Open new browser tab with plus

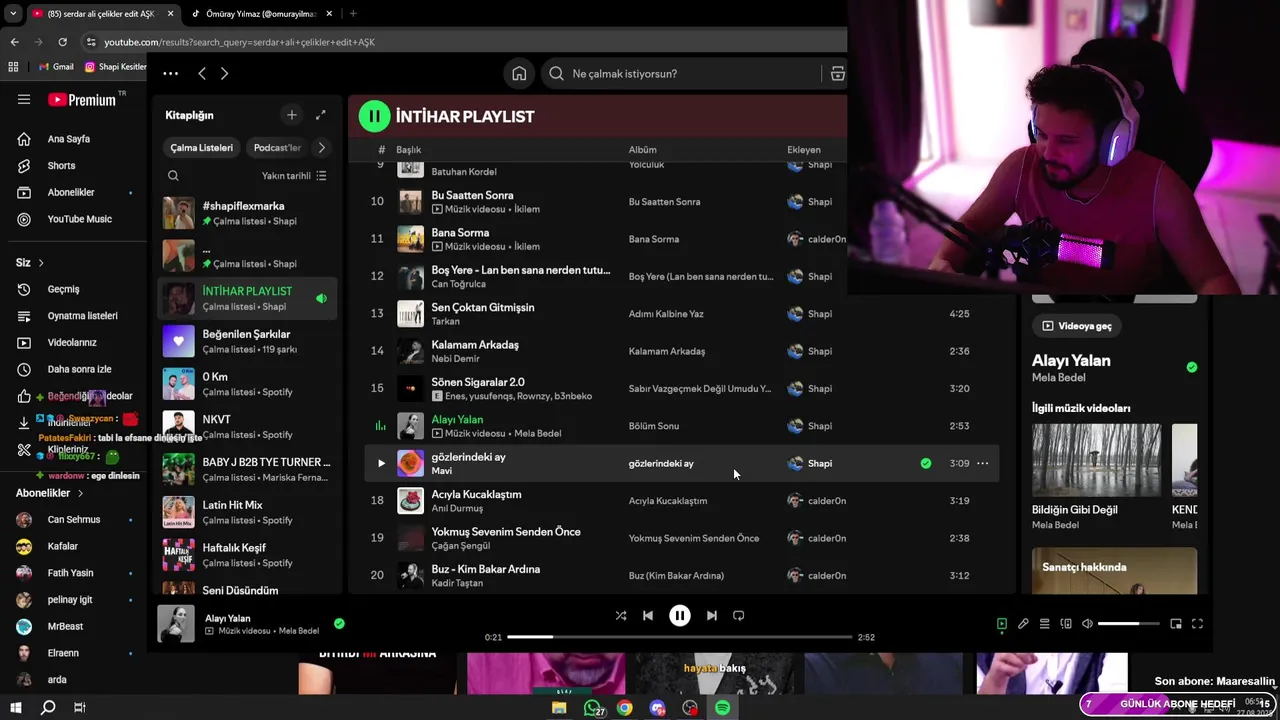point(353,14)
